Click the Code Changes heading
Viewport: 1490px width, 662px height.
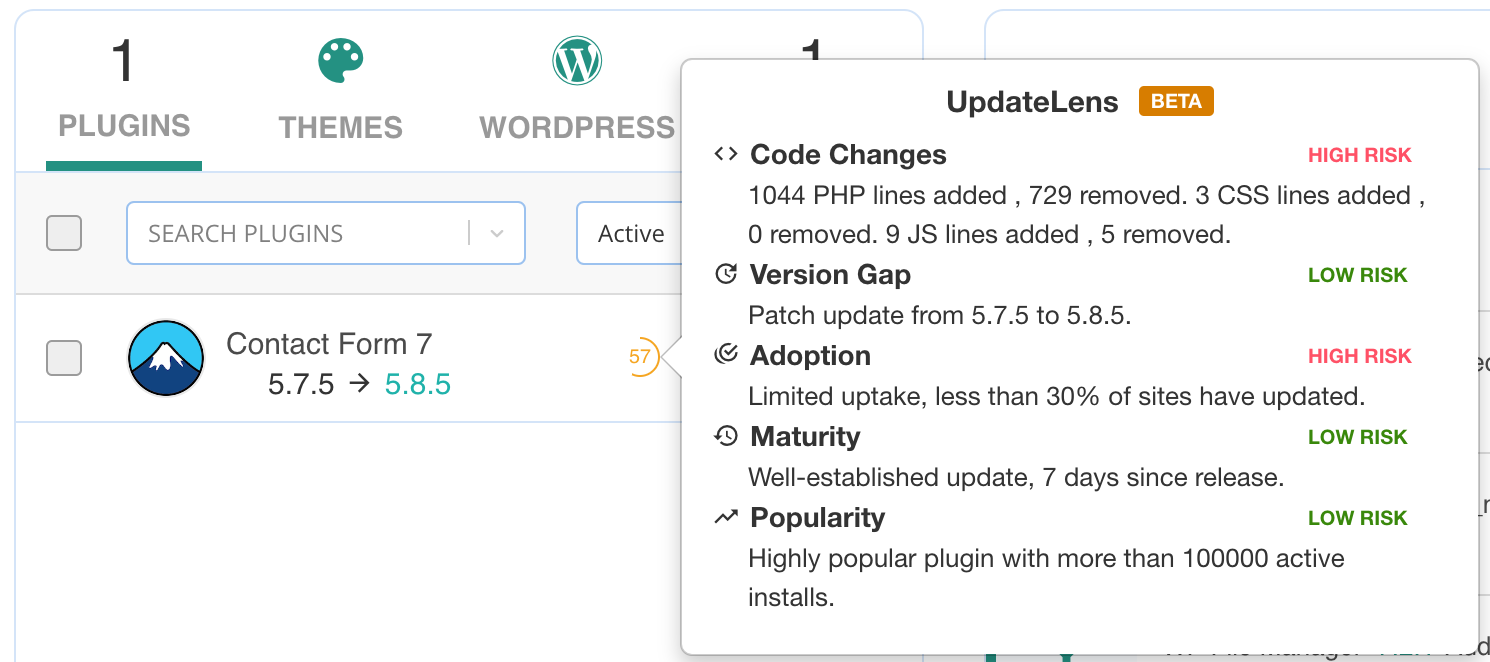(848, 155)
